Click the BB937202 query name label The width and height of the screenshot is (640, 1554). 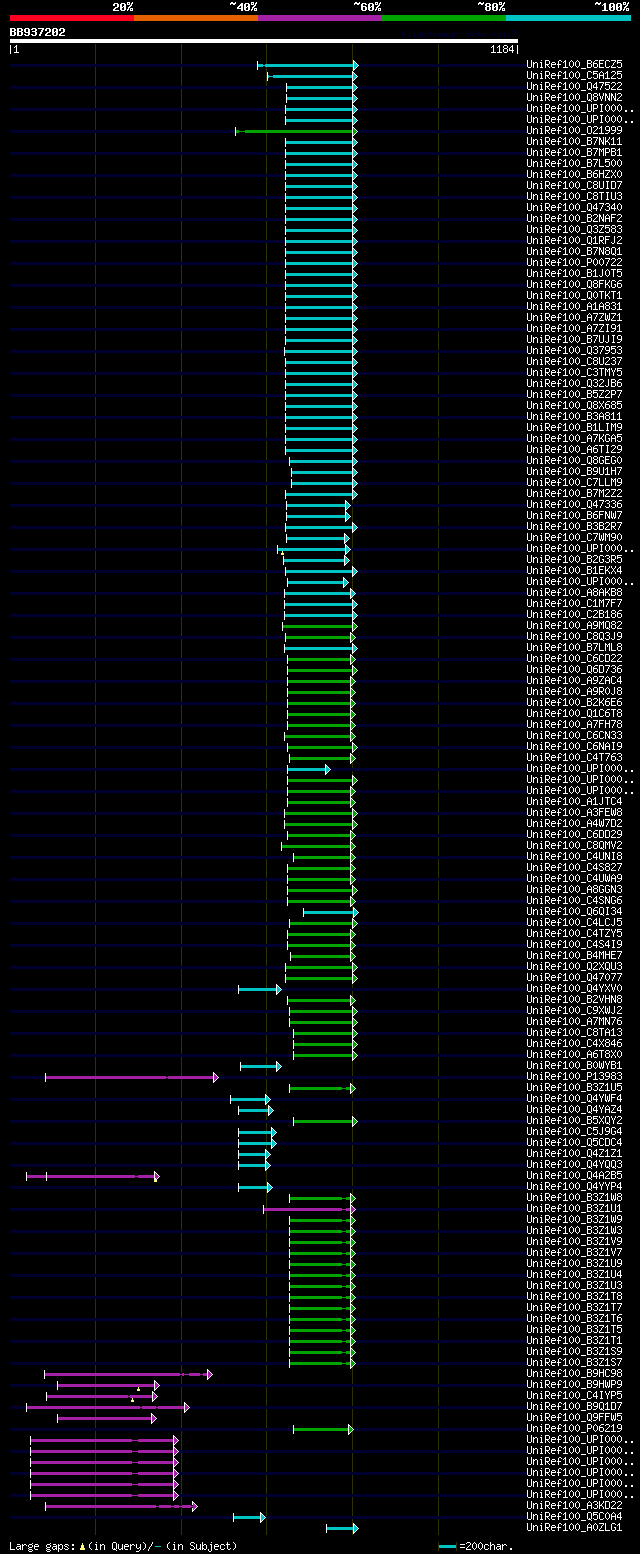38,32
